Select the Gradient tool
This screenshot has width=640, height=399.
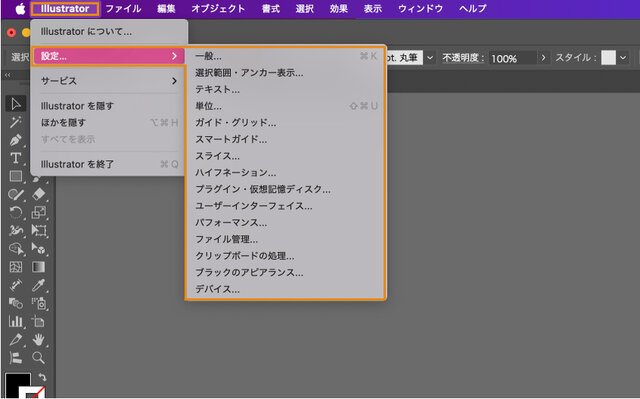tap(39, 267)
